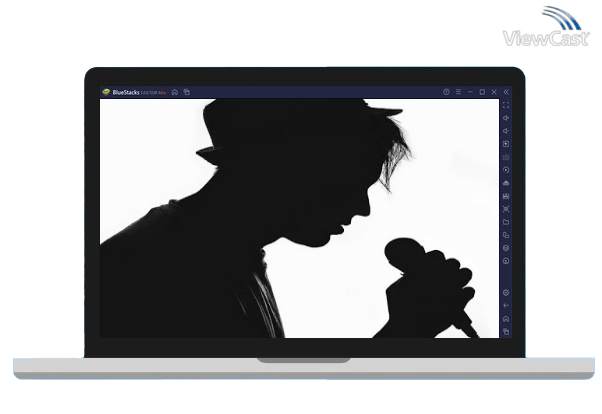Click the BlueStacks logo in title bar
Viewport: 602px width, 414px height.
(x=106, y=92)
